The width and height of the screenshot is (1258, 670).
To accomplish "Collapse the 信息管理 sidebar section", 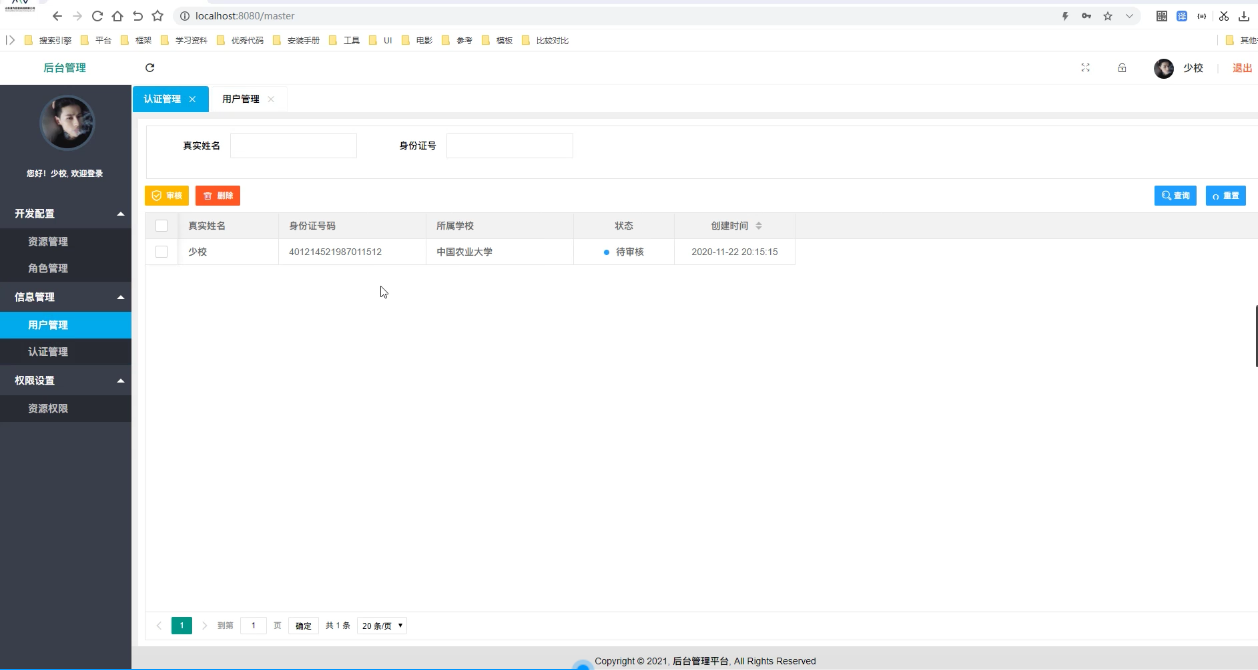I will (65, 296).
